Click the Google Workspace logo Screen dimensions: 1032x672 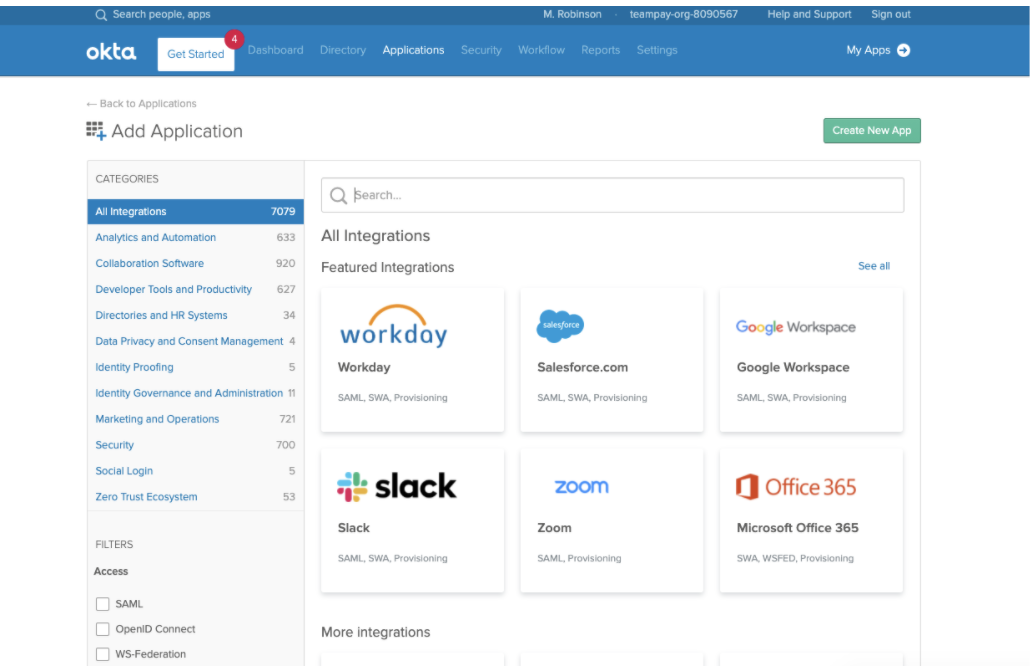tap(796, 327)
